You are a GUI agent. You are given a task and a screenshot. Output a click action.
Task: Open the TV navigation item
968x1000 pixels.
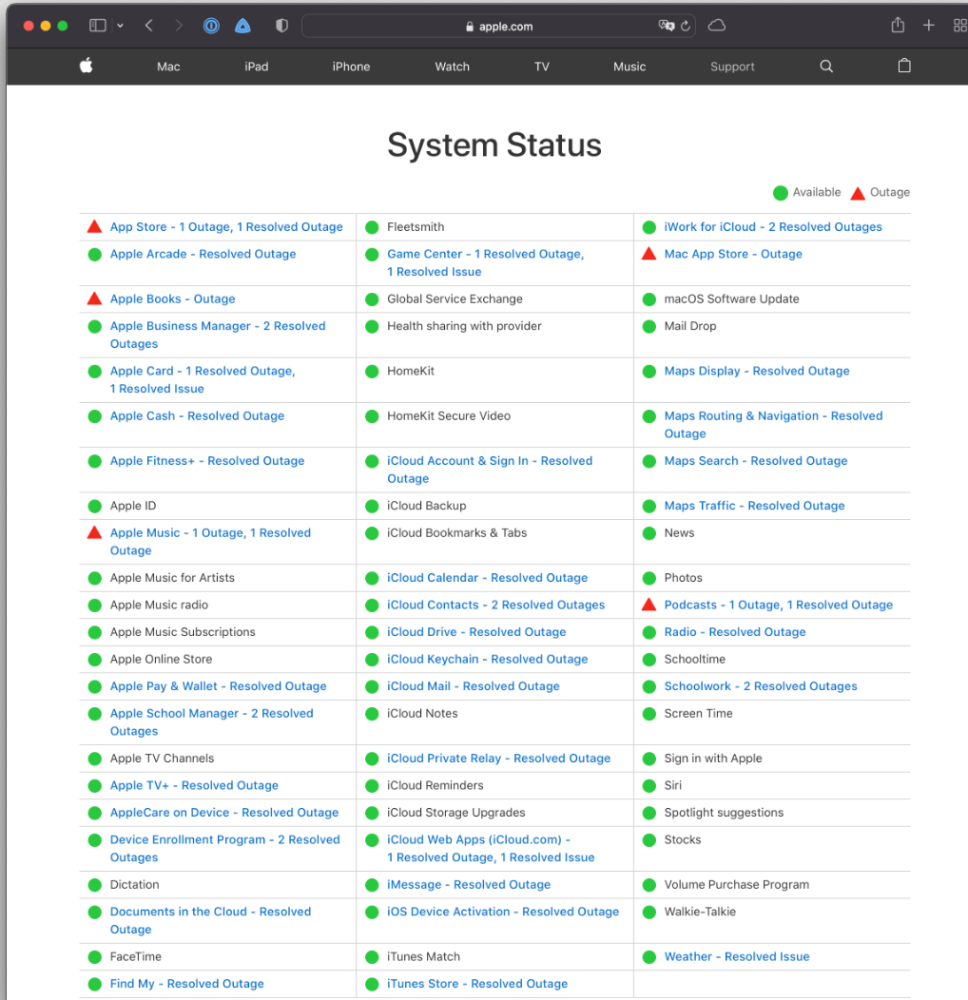(x=541, y=66)
